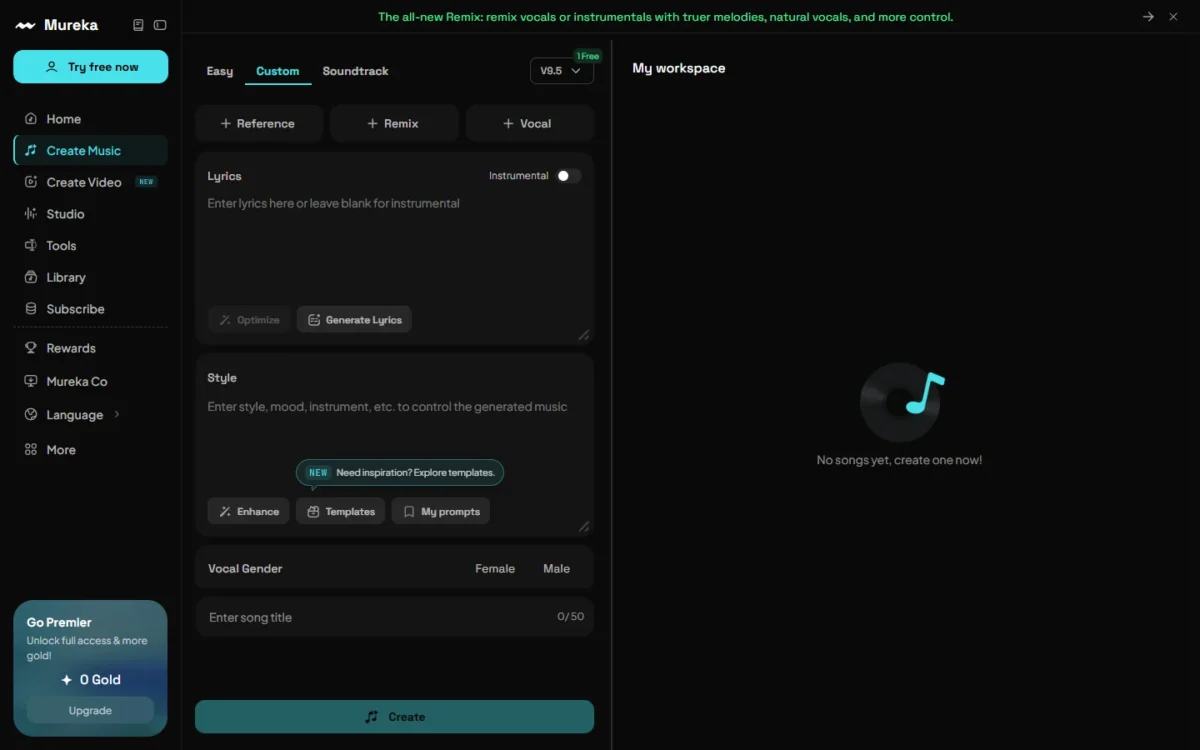Click the Rewards trophy icon
The height and width of the screenshot is (750, 1200).
pos(31,348)
